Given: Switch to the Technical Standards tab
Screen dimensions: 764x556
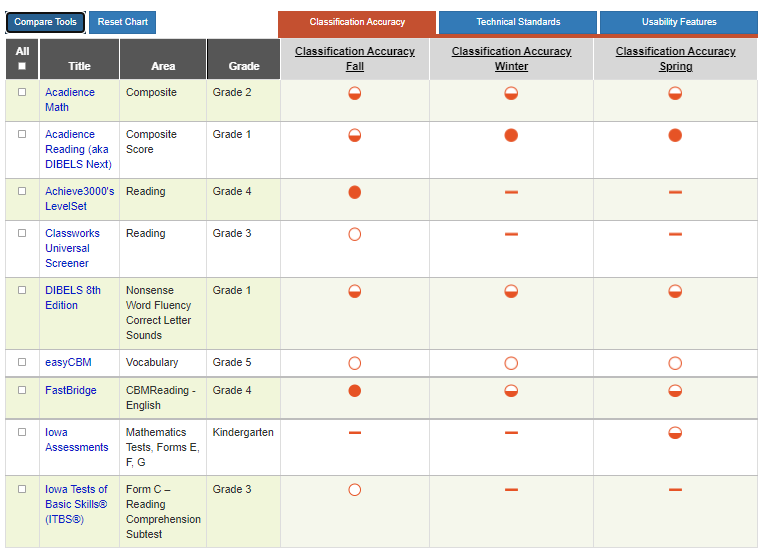Looking at the screenshot, I should click(x=518, y=22).
